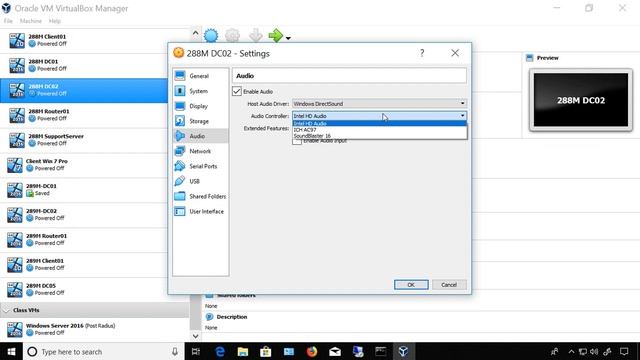This screenshot has width=640, height=360.
Task: Toggle the Enable Audio Input checkbox
Action: pos(297,141)
